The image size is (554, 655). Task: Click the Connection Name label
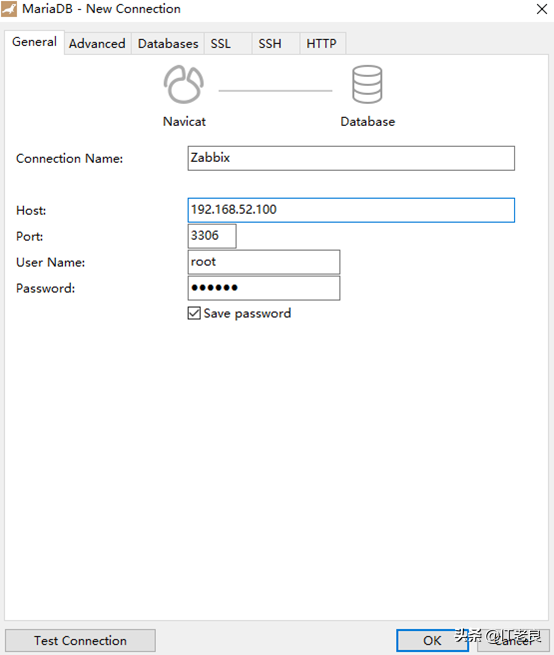69,158
